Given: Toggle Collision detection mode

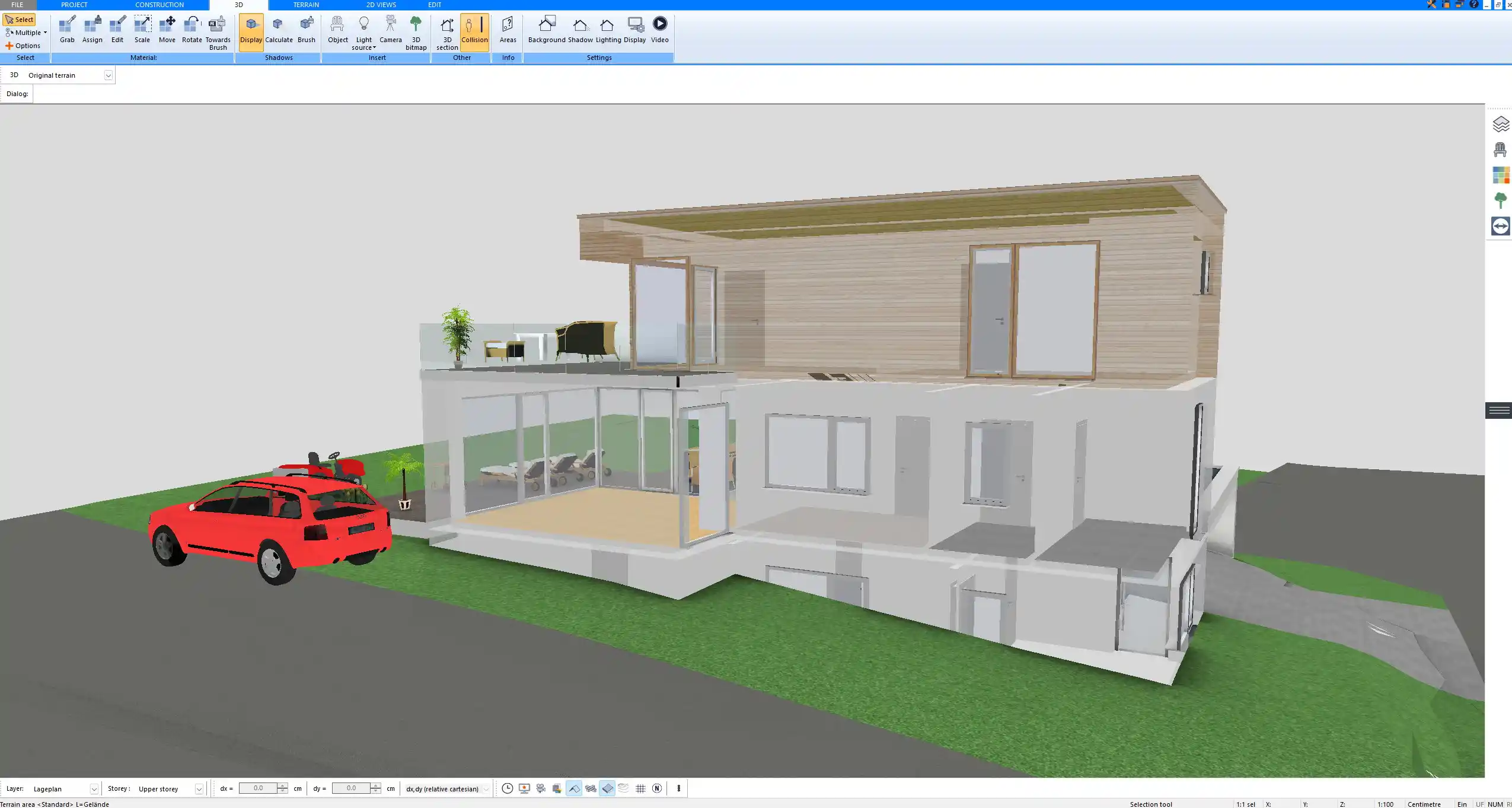Looking at the screenshot, I should tap(474, 28).
